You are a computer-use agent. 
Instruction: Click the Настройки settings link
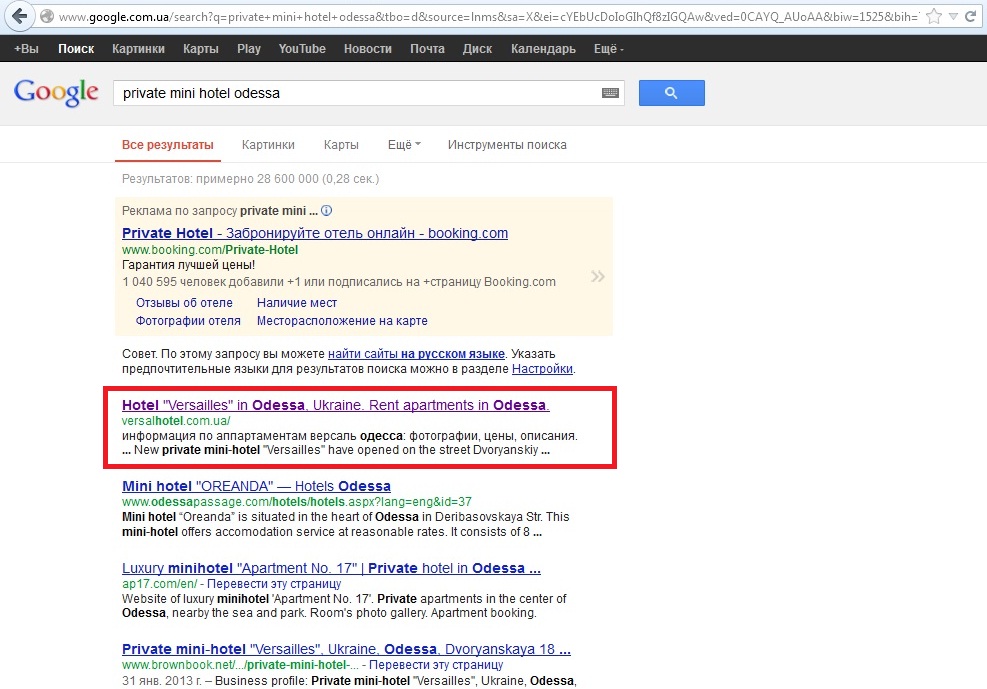pyautogui.click(x=542, y=368)
